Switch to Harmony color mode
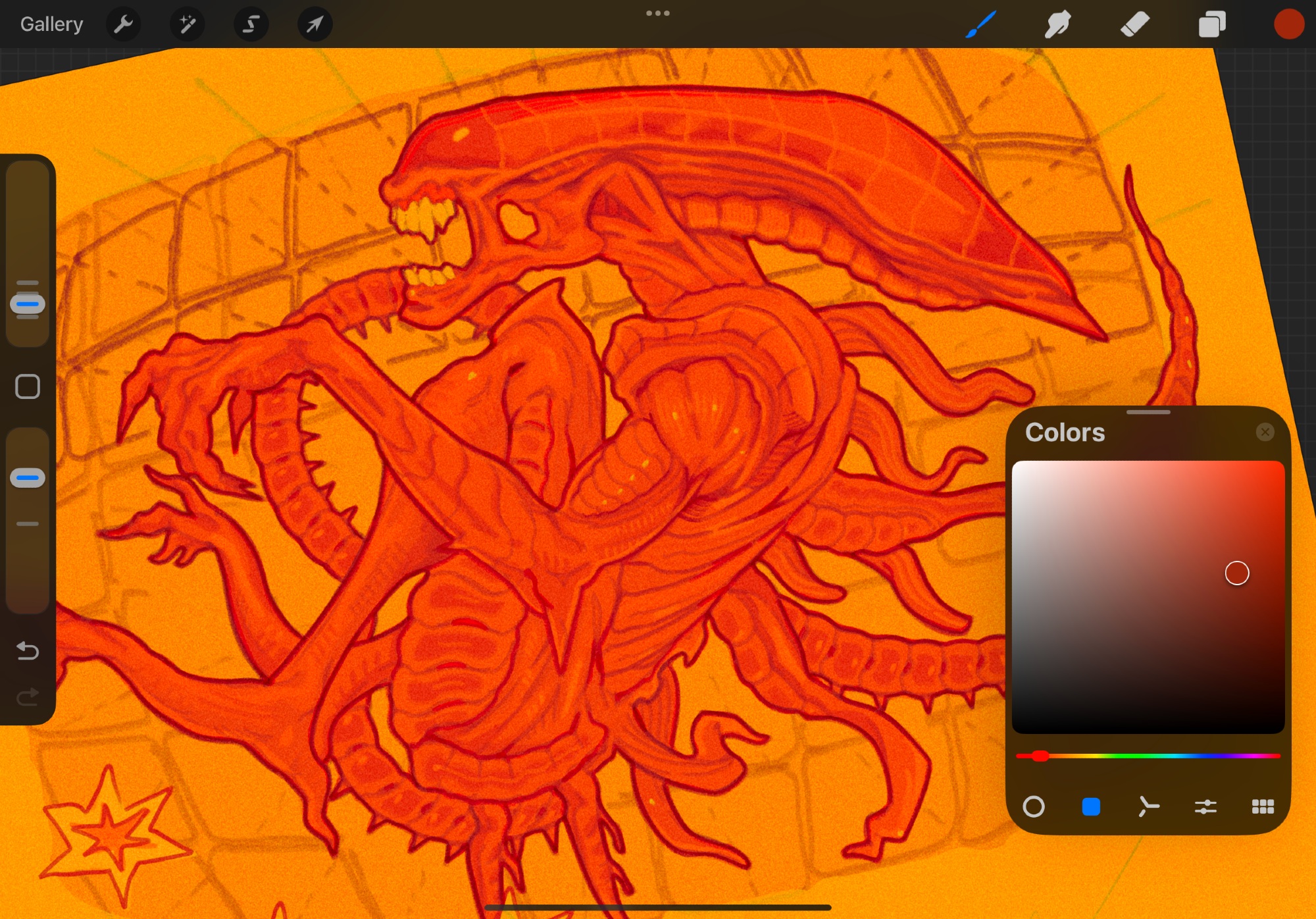 (x=1148, y=806)
